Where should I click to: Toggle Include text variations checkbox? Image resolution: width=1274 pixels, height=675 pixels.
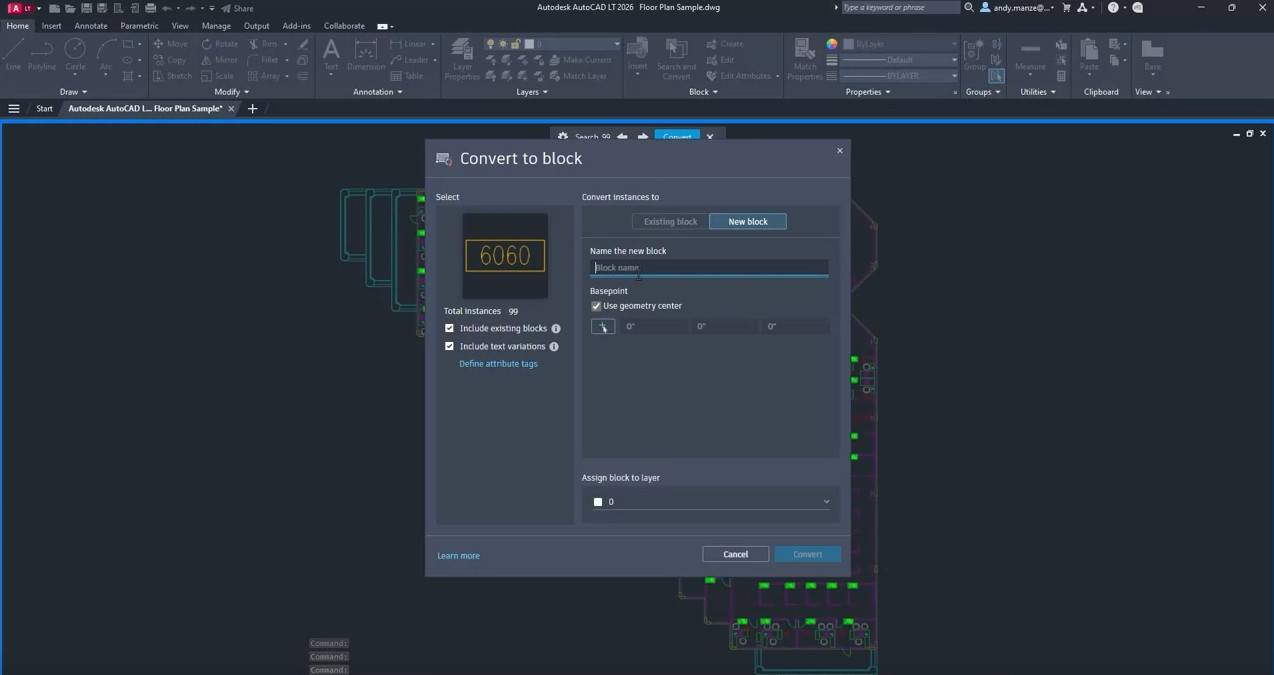point(449,346)
